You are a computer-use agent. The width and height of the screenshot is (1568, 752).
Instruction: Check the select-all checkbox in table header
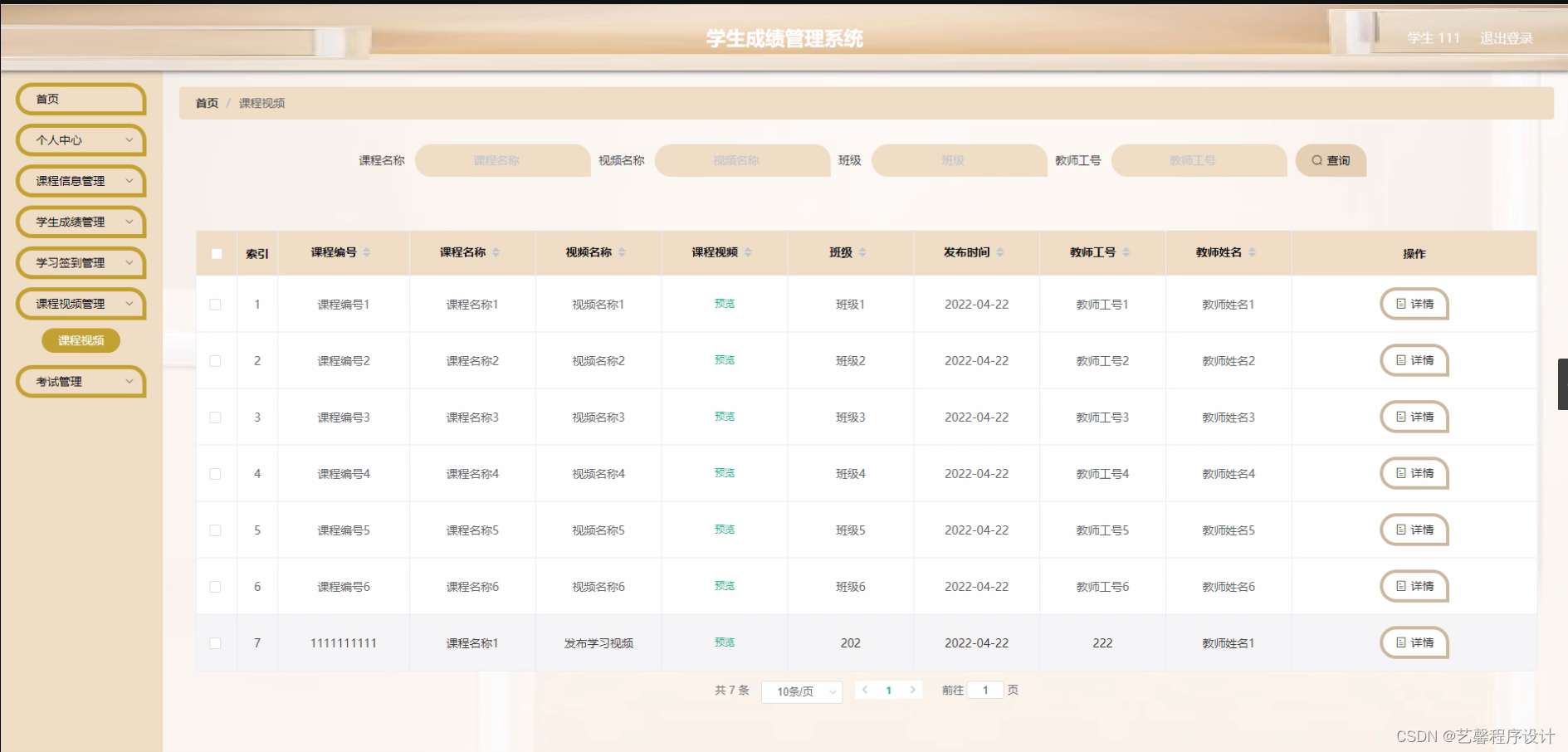pos(216,253)
